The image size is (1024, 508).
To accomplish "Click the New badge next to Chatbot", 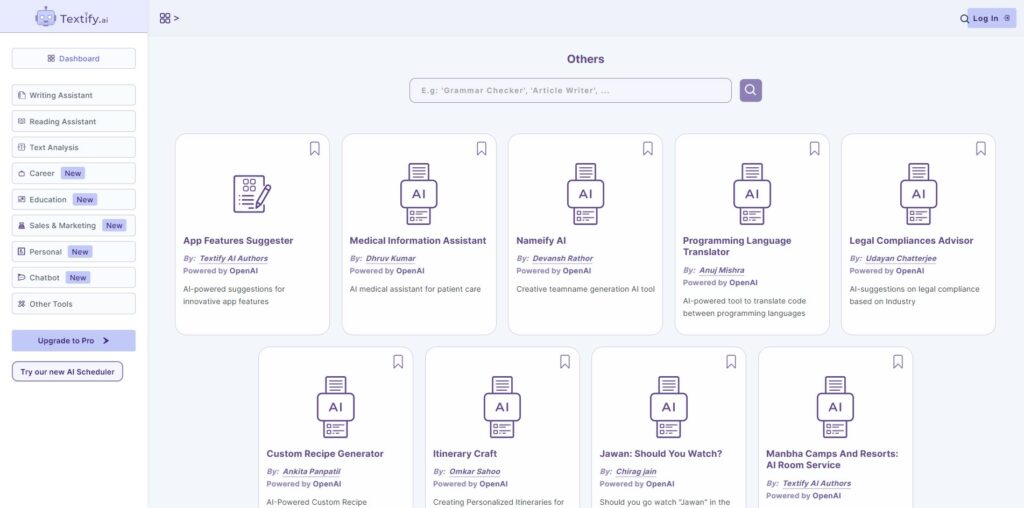I will [78, 278].
